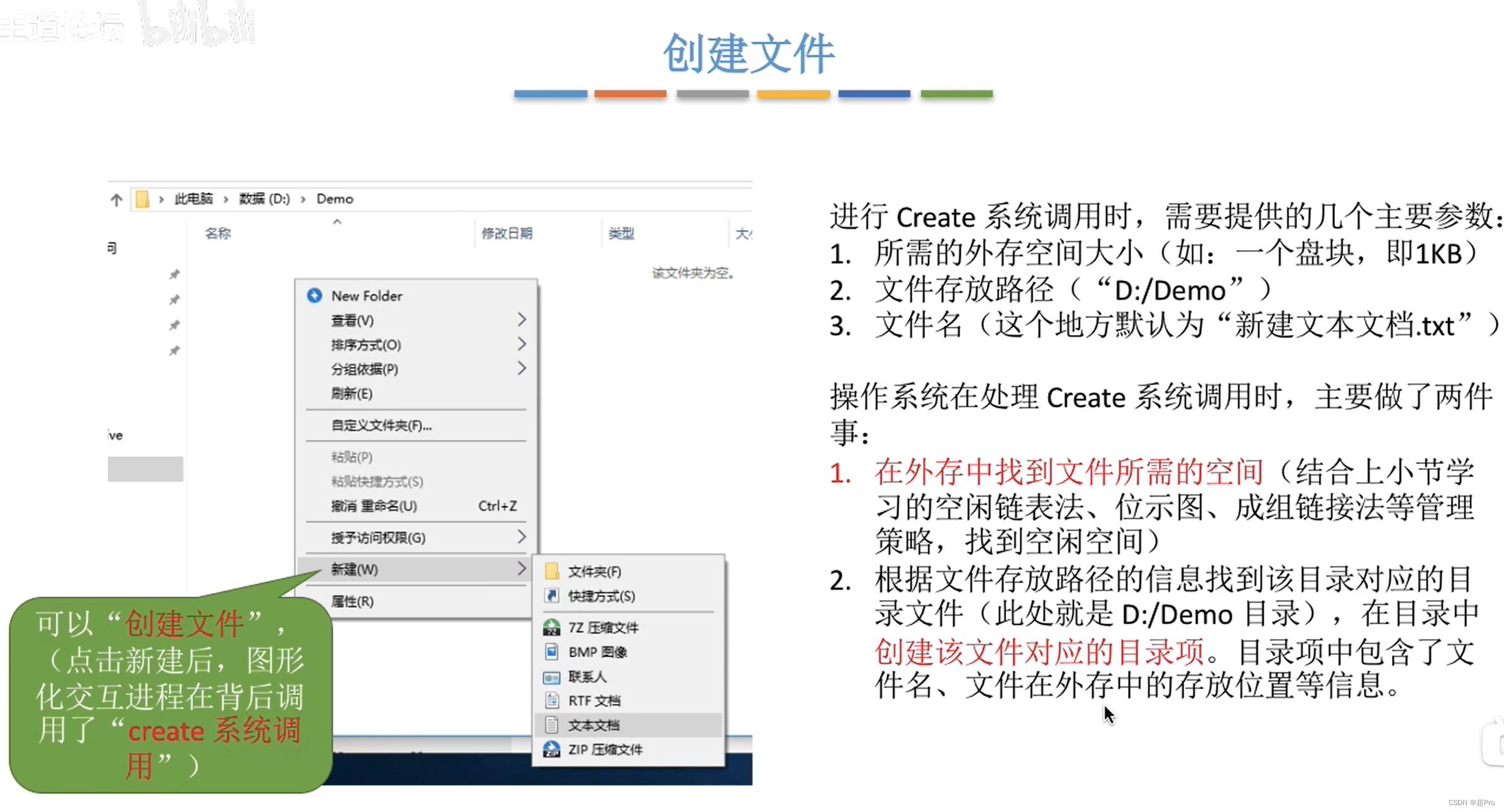Click the RTF 文档 document icon
Image resolution: width=1504 pixels, height=812 pixels.
[x=551, y=700]
